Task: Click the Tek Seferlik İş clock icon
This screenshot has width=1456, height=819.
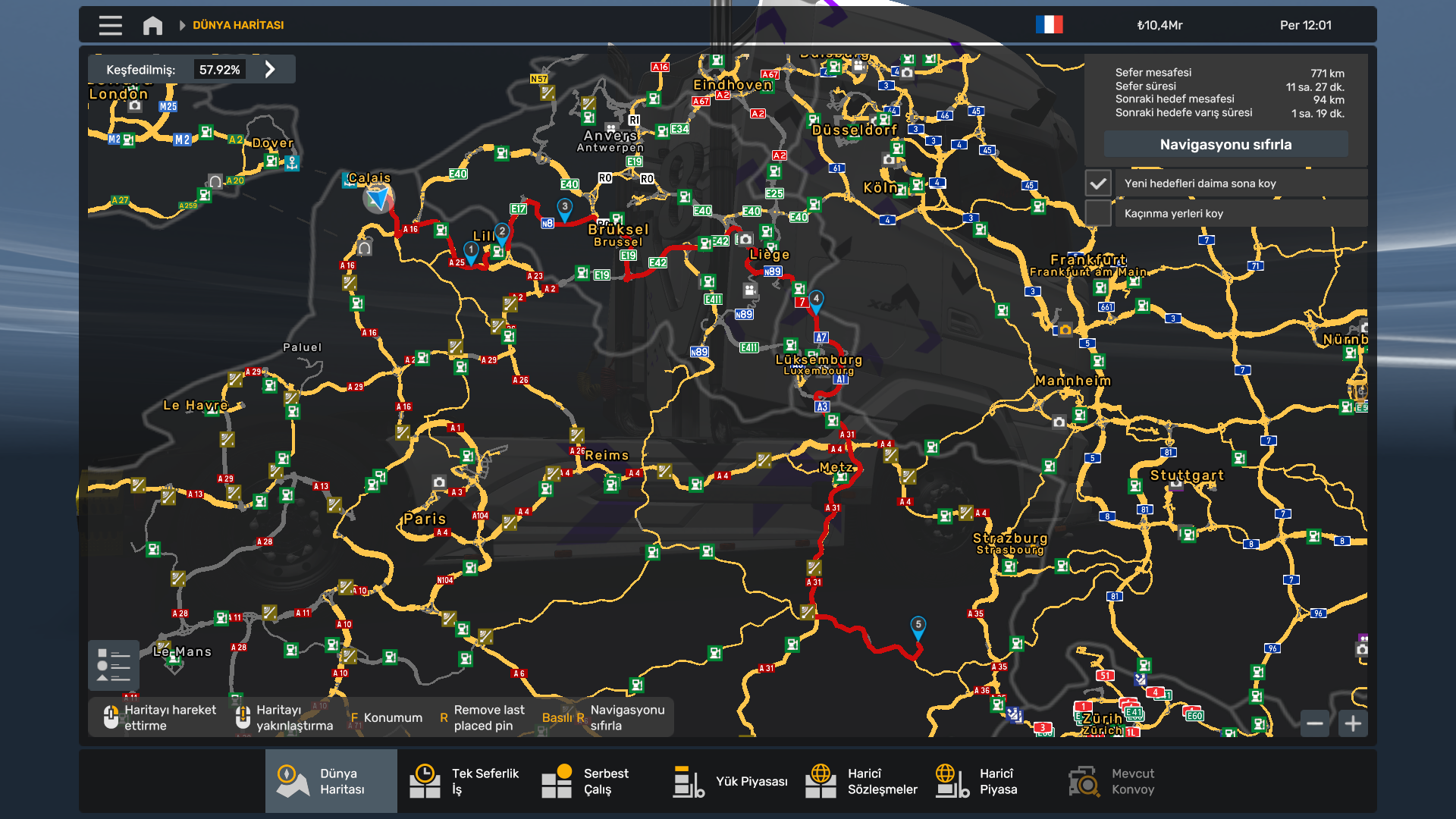Action: [425, 781]
